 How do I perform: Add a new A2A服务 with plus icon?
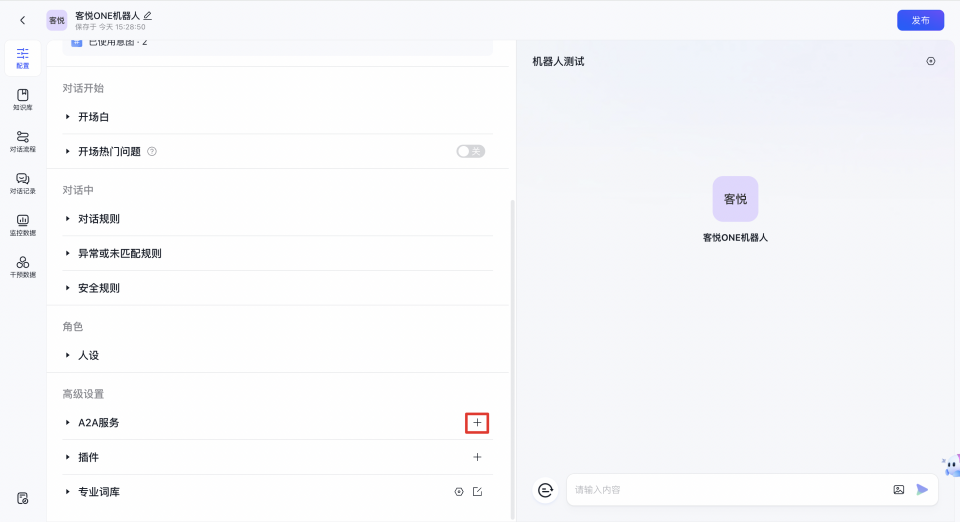click(477, 423)
